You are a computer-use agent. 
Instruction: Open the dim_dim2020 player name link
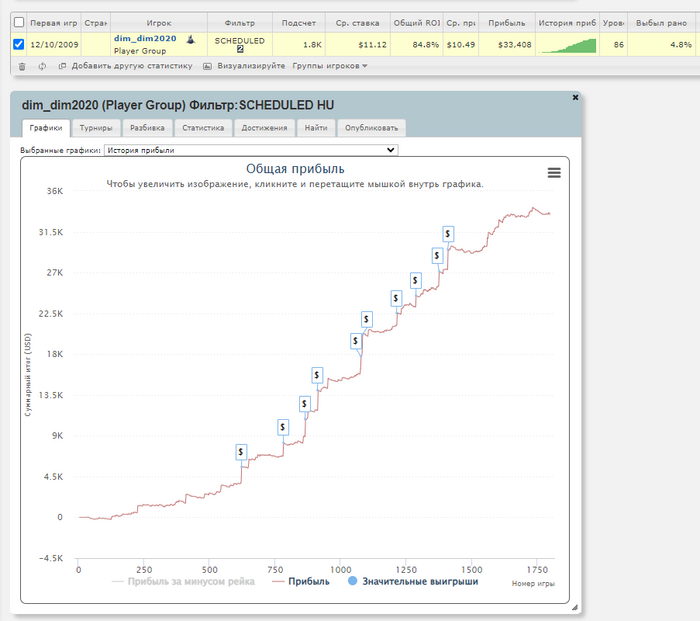(144, 38)
